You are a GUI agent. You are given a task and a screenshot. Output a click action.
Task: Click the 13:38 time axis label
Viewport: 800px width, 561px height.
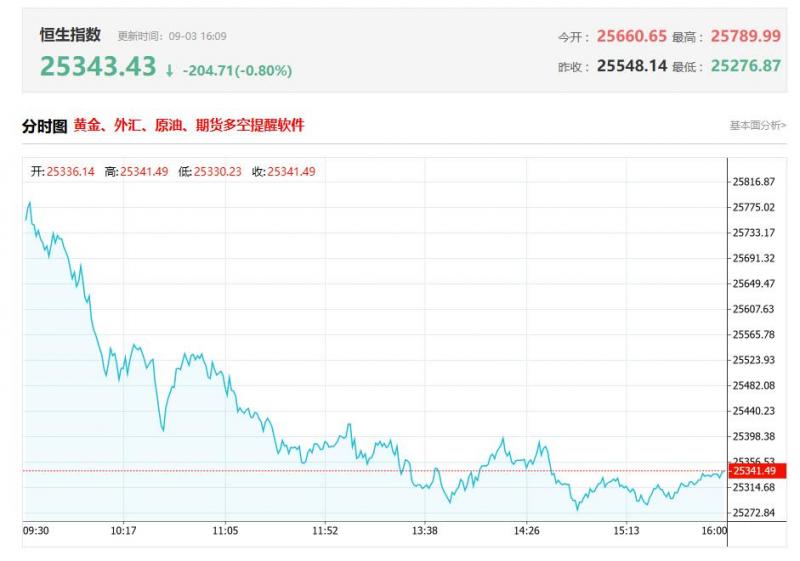click(425, 531)
